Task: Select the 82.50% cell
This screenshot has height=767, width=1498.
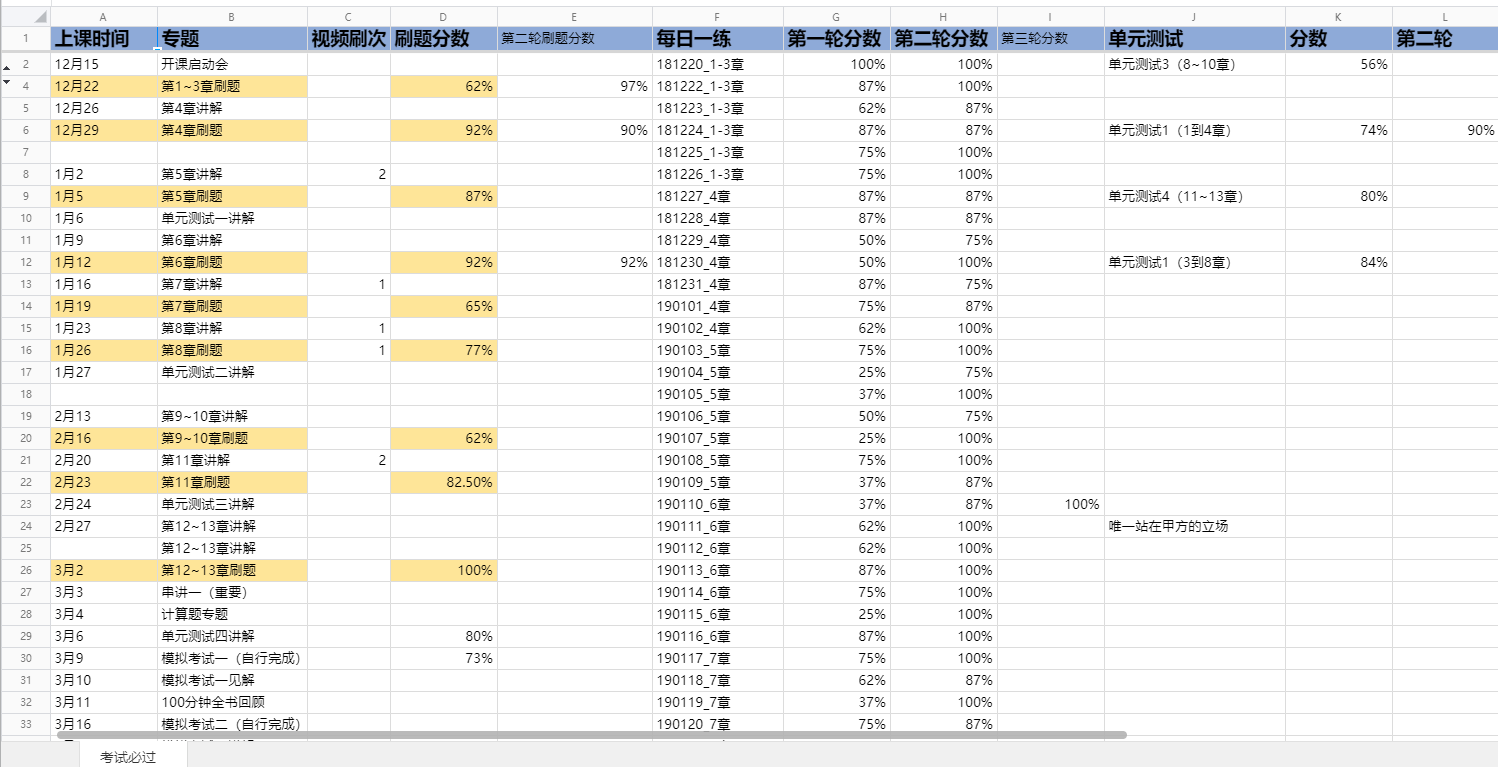Action: point(444,482)
